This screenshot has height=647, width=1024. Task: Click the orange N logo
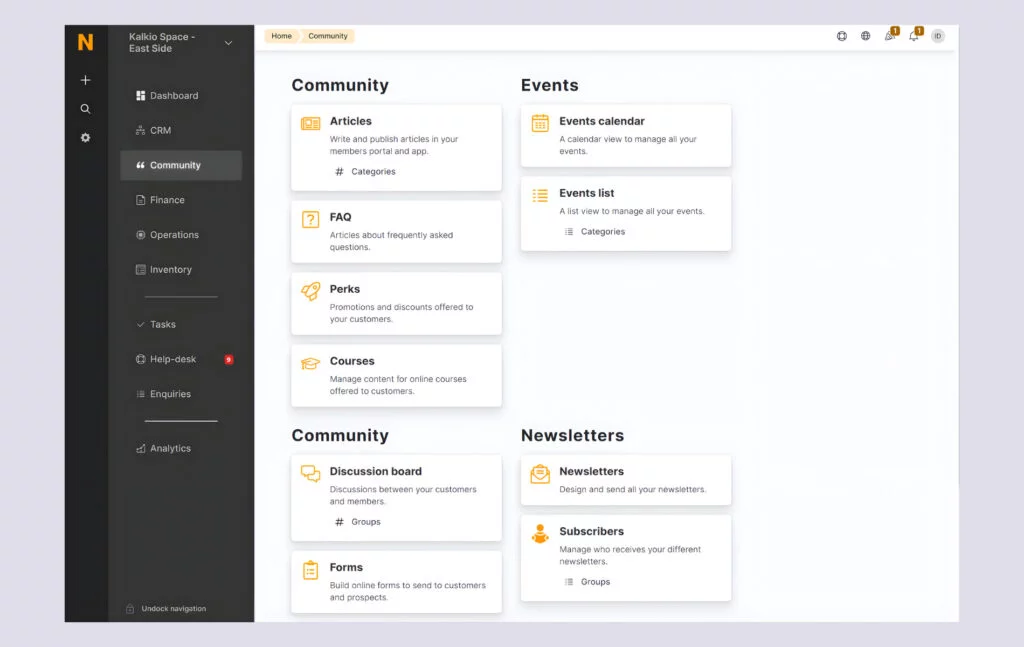point(84,43)
